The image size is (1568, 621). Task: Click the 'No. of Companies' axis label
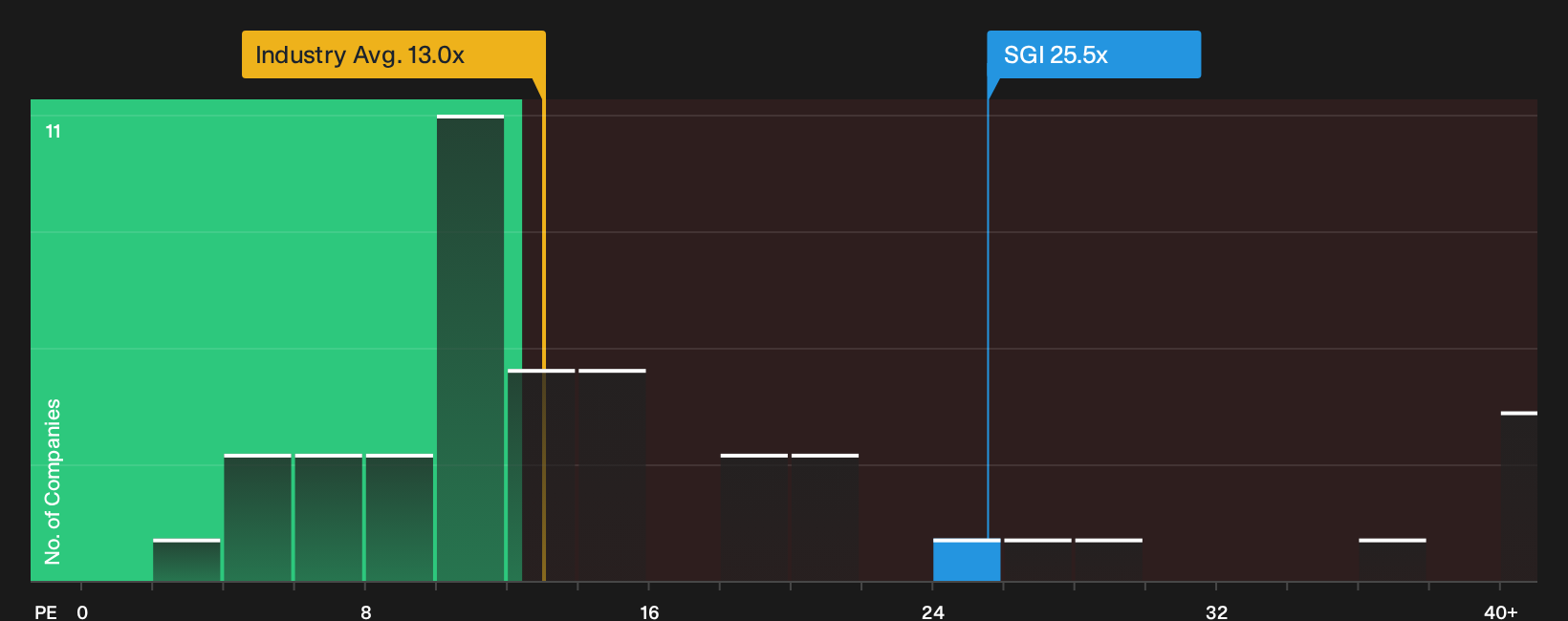(53, 482)
